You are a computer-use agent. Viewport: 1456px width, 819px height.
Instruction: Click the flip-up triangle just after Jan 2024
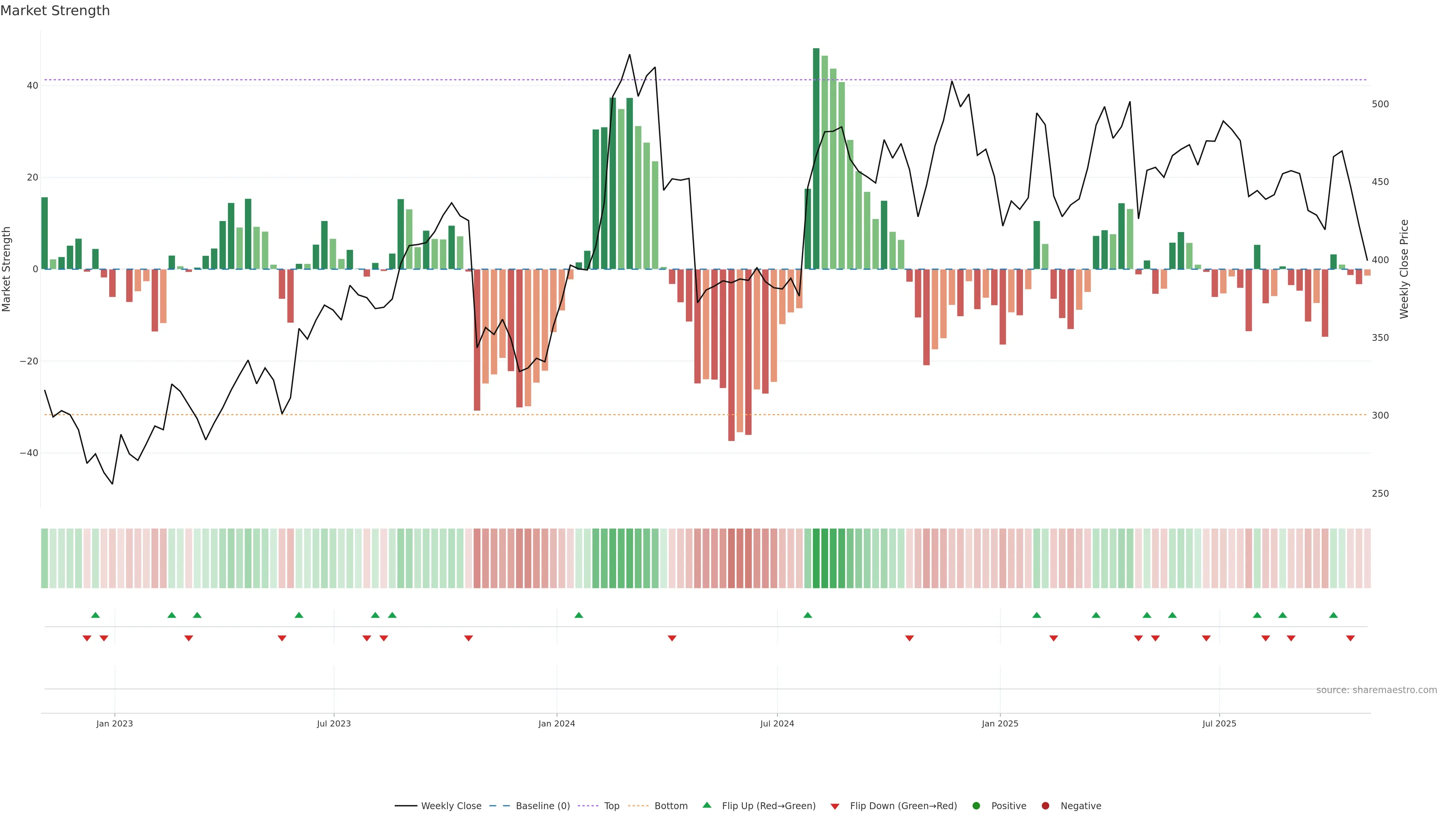(x=579, y=615)
